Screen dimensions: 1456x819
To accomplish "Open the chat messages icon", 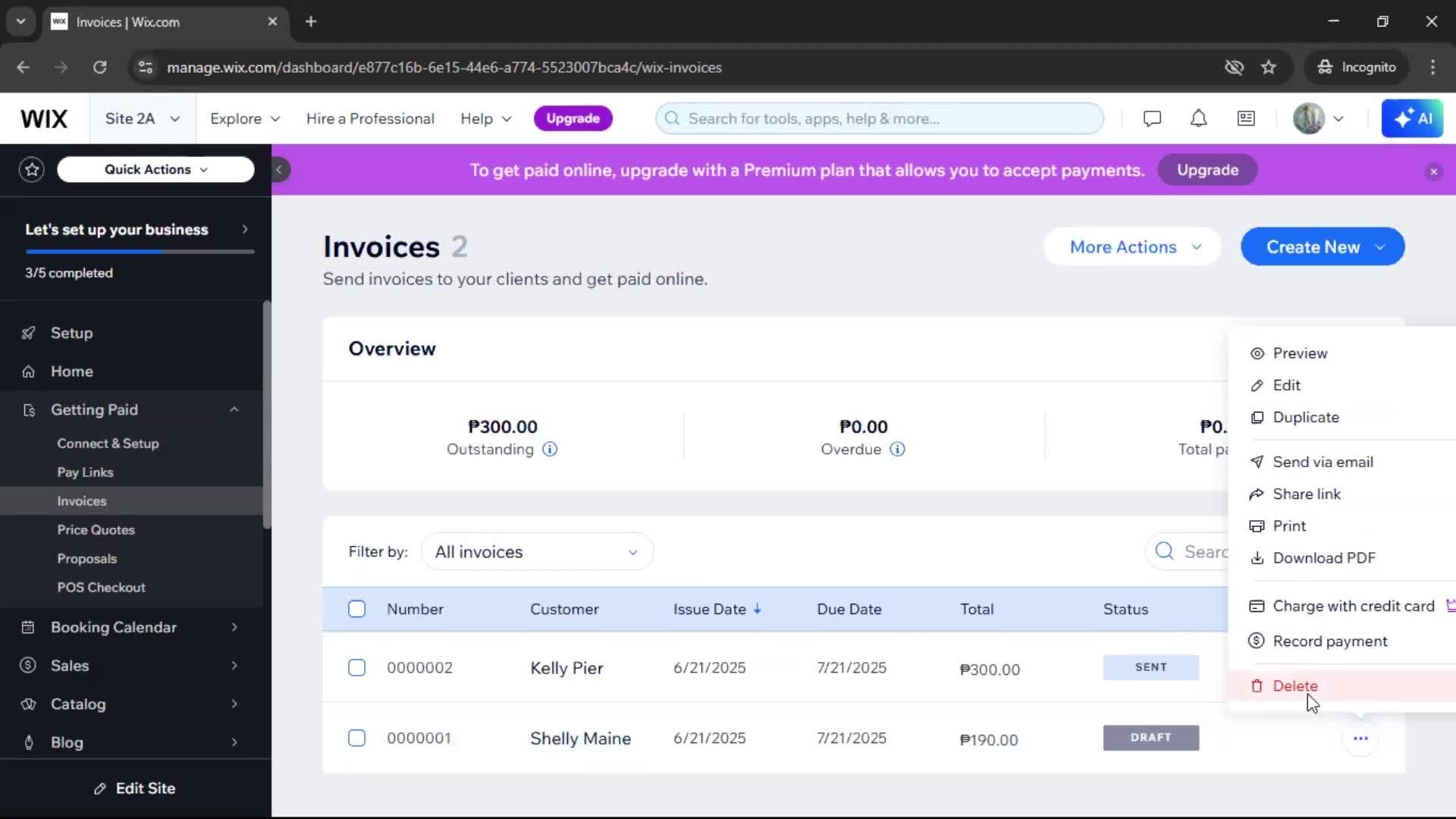I will (x=1152, y=118).
